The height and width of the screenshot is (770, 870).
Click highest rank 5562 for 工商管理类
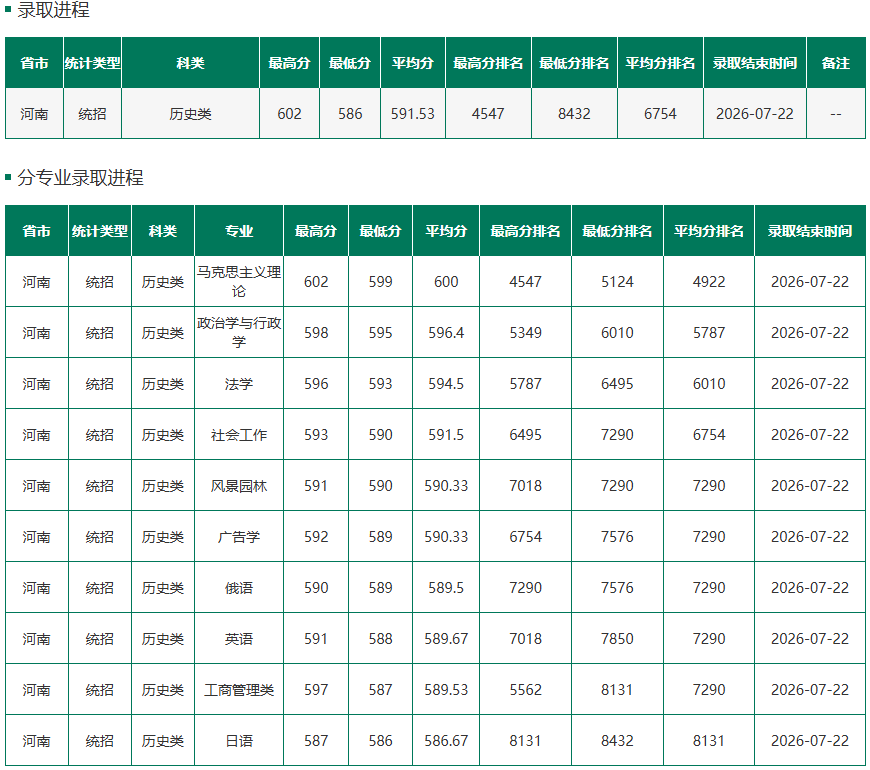point(525,690)
